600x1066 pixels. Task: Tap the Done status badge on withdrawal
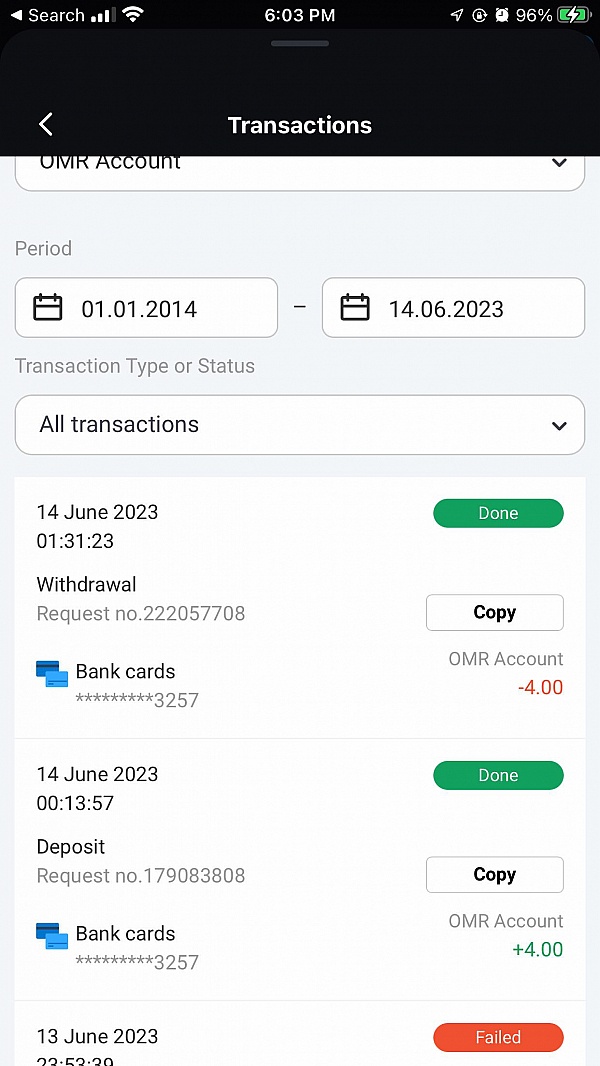coord(498,514)
